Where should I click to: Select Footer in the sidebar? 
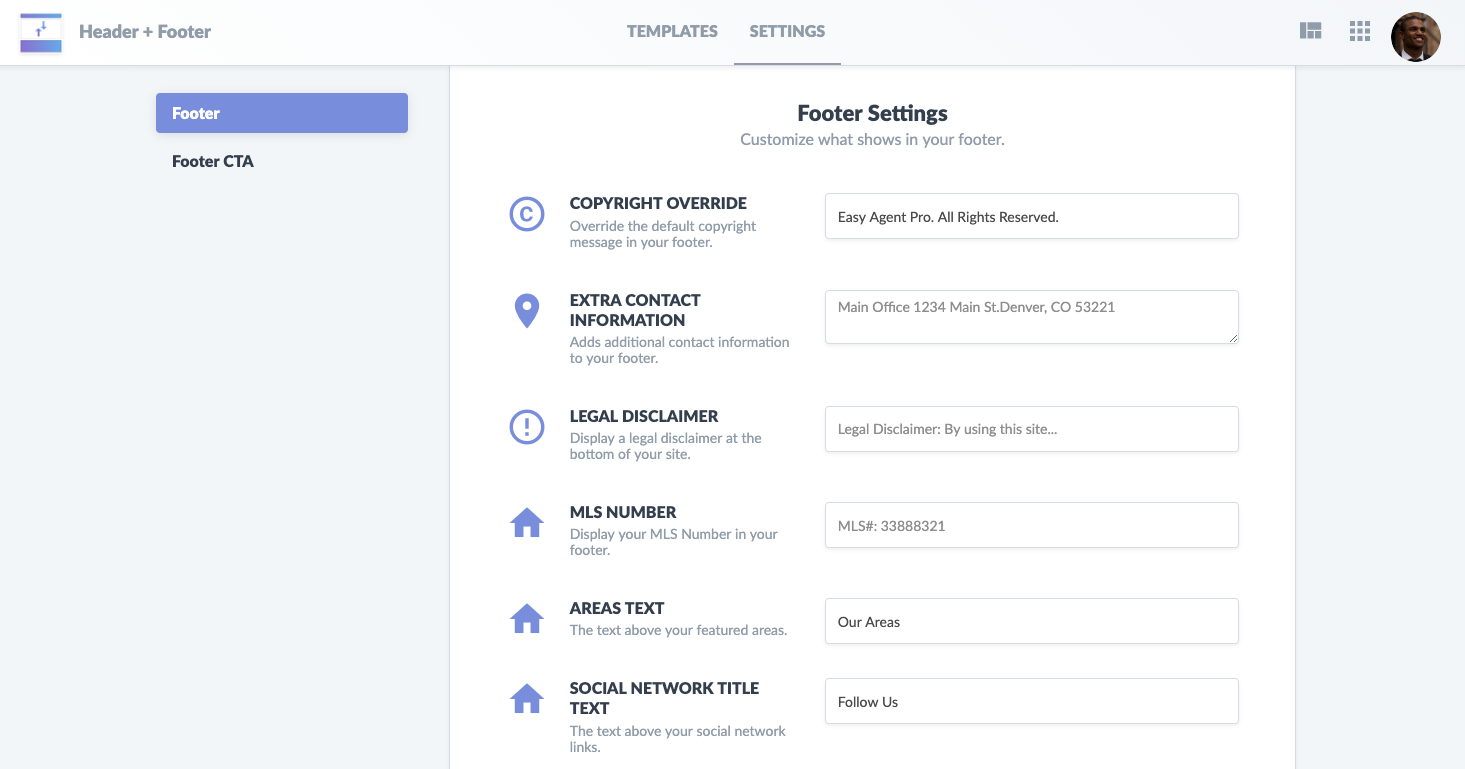point(282,113)
